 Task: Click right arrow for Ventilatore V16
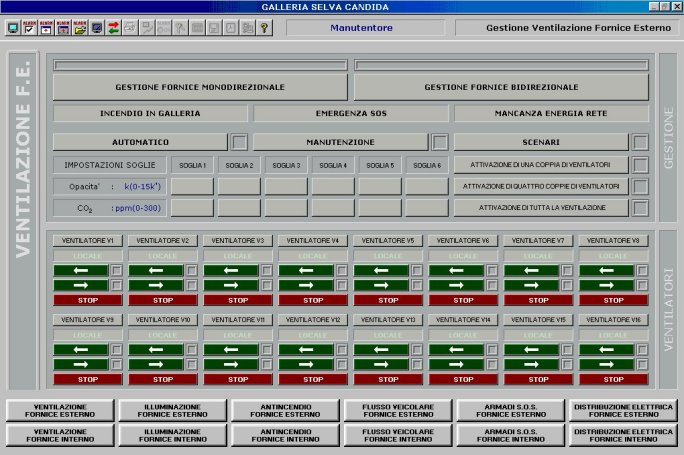606,364
